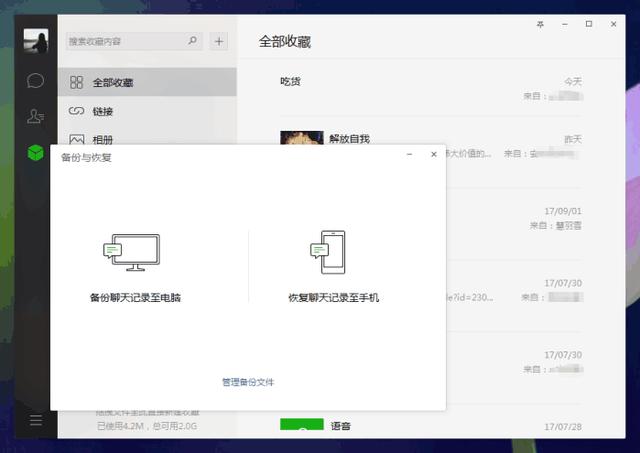
Task: Select 全部收藏 category
Action: (x=112, y=82)
